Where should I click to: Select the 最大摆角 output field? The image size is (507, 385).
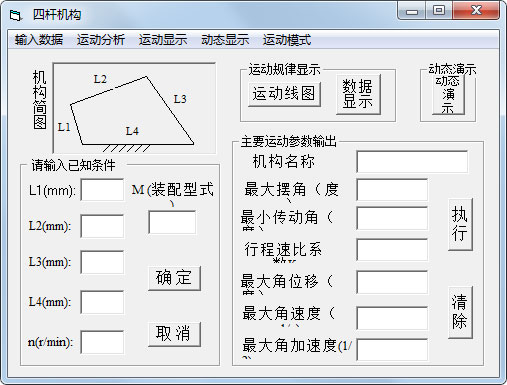[x=392, y=190]
